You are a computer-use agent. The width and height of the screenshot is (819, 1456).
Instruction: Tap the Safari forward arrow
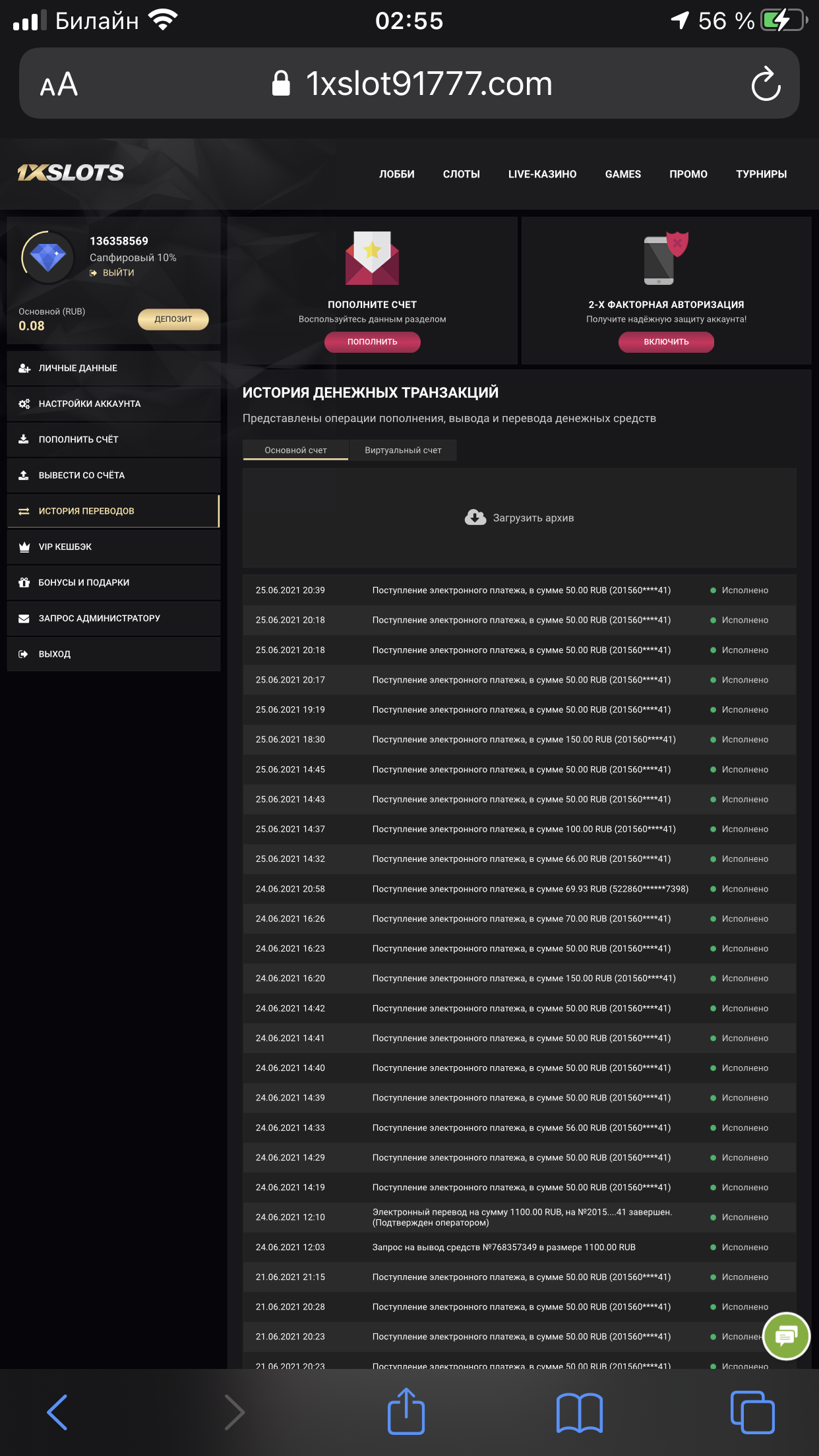tap(234, 1412)
